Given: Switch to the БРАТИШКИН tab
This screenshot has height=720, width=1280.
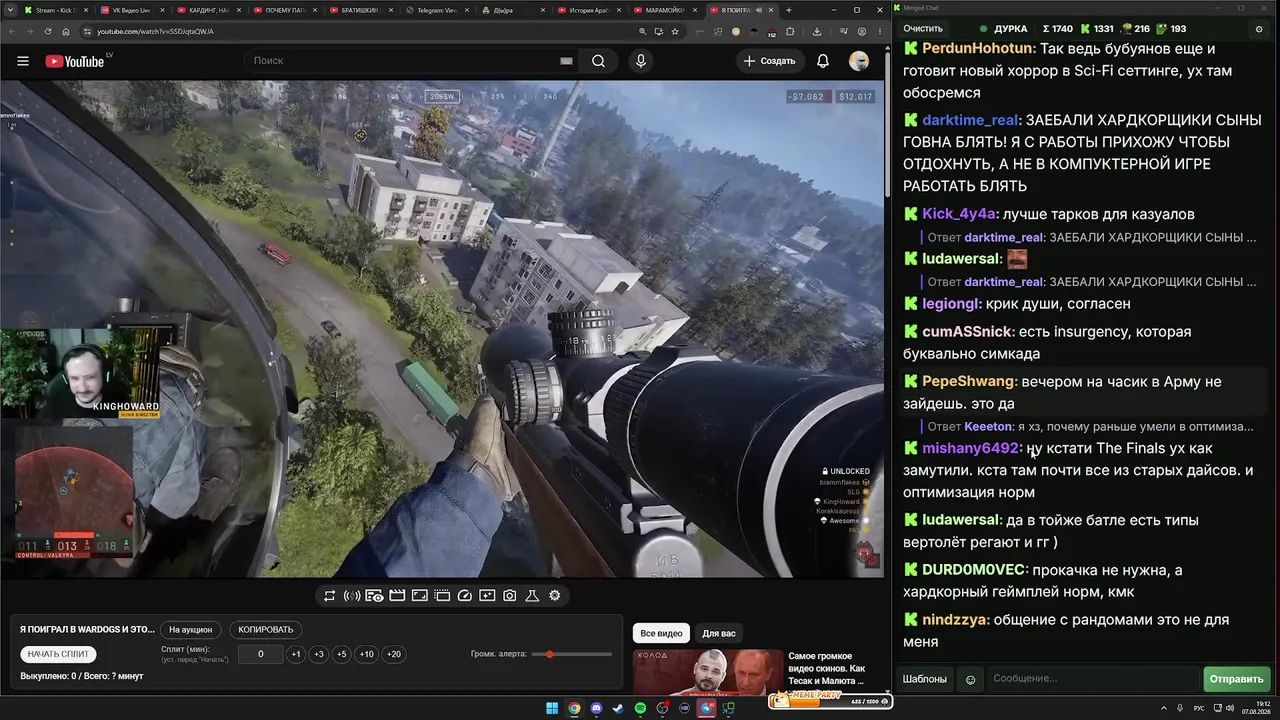Looking at the screenshot, I should click(x=362, y=10).
